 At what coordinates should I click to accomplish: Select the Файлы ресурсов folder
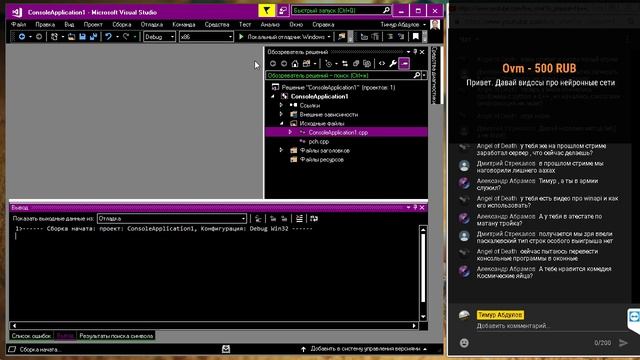pyautogui.click(x=322, y=160)
